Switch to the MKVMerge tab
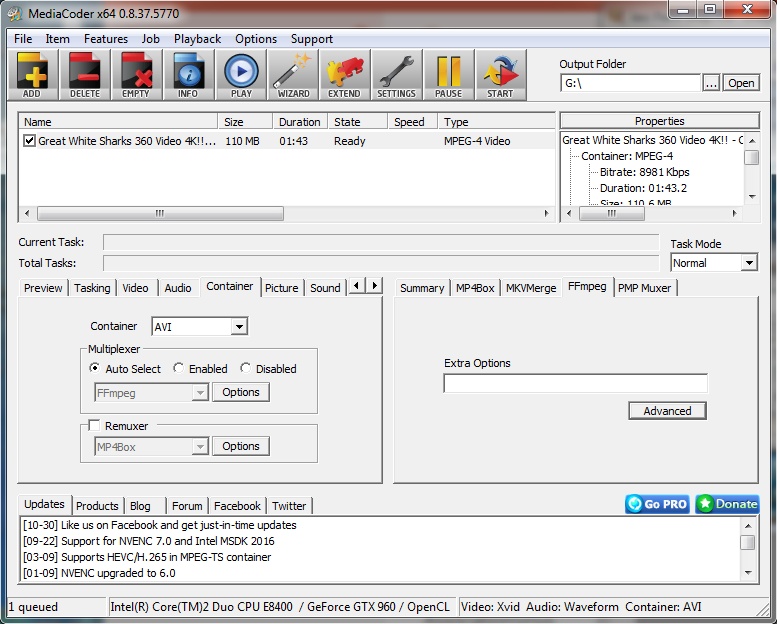The height and width of the screenshot is (624, 777). click(531, 288)
